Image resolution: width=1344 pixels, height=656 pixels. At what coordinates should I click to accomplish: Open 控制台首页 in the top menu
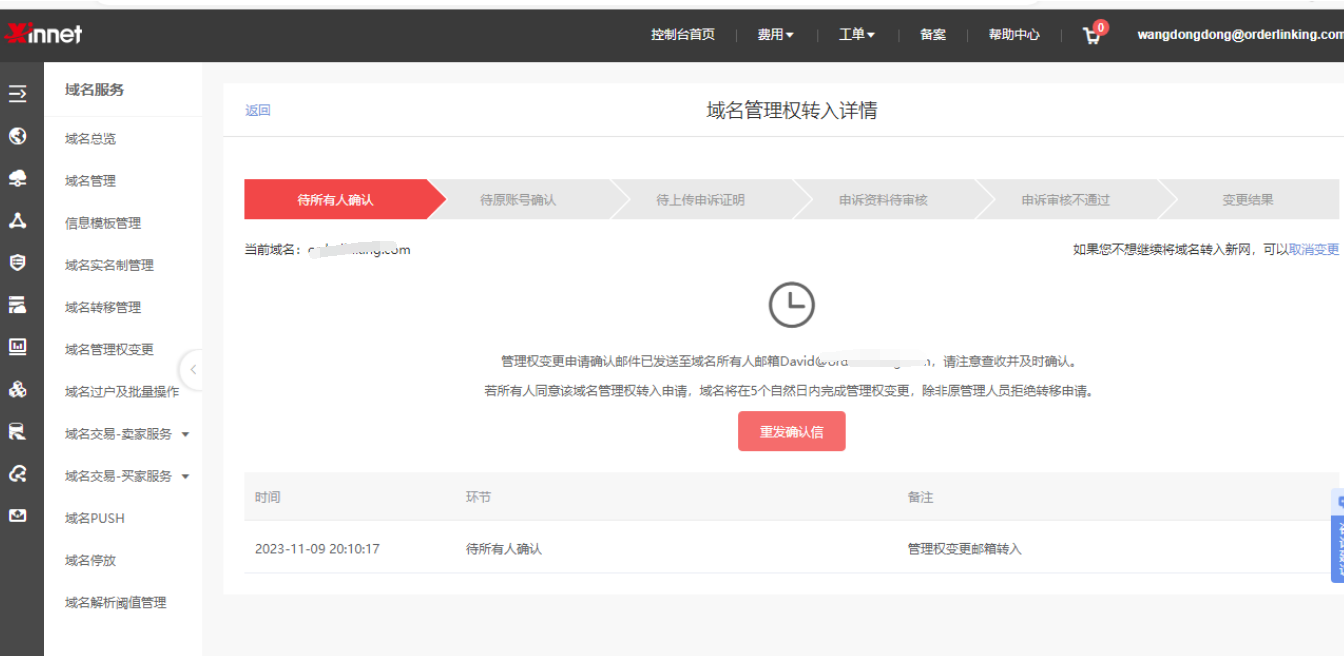point(681,34)
